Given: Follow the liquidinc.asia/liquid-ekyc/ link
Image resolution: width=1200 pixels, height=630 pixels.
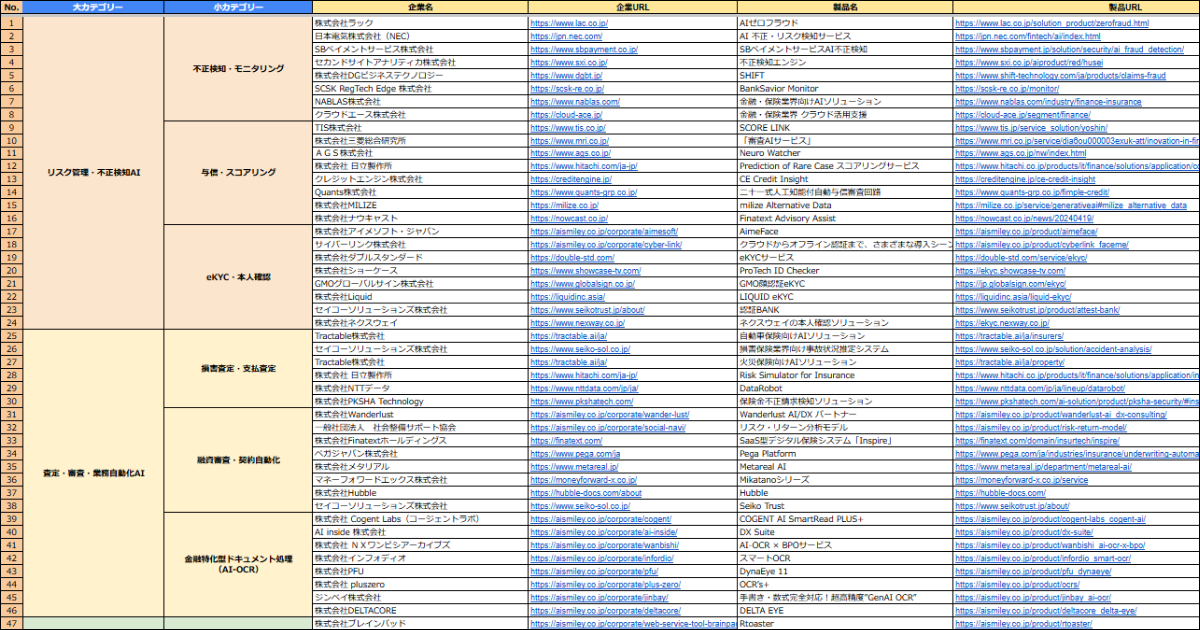Looking at the screenshot, I should pyautogui.click(x=1013, y=297).
